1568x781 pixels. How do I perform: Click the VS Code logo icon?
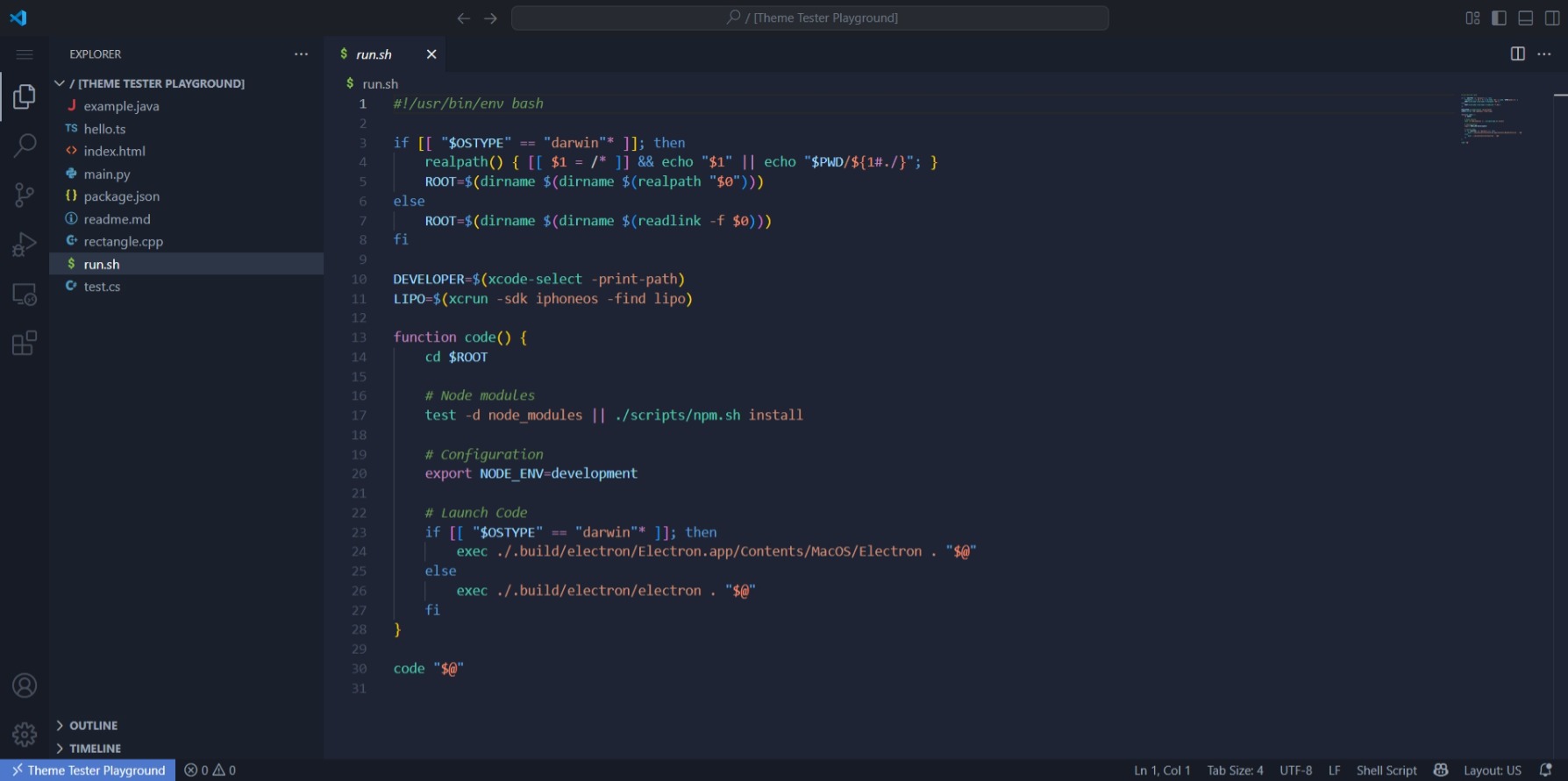coord(18,18)
